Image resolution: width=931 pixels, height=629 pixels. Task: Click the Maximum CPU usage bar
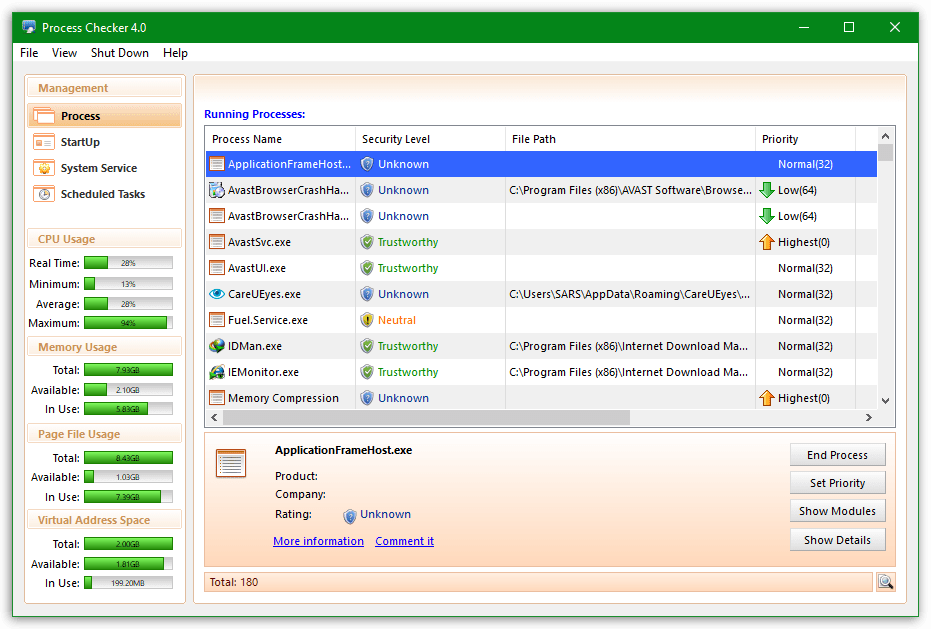click(128, 323)
